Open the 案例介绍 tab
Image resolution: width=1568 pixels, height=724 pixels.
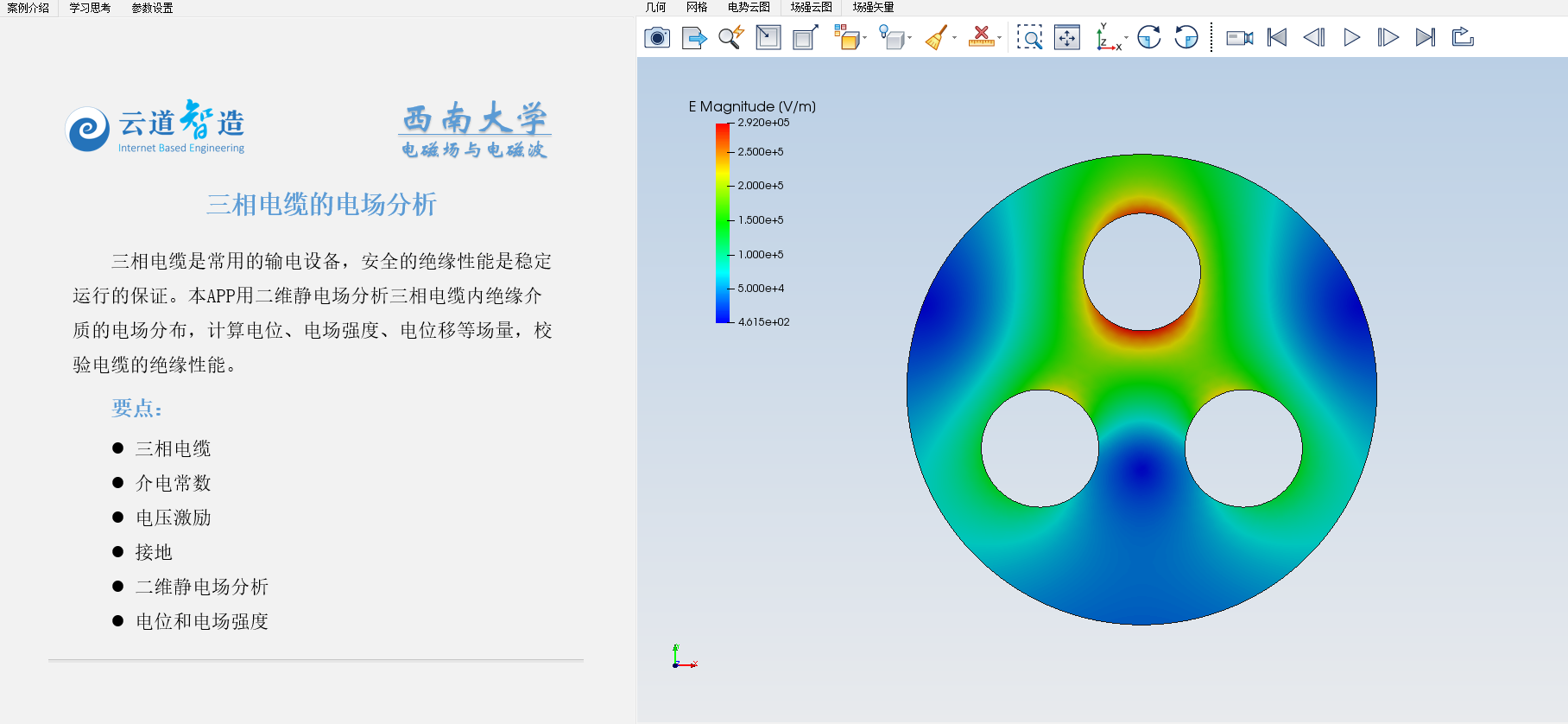[x=28, y=8]
